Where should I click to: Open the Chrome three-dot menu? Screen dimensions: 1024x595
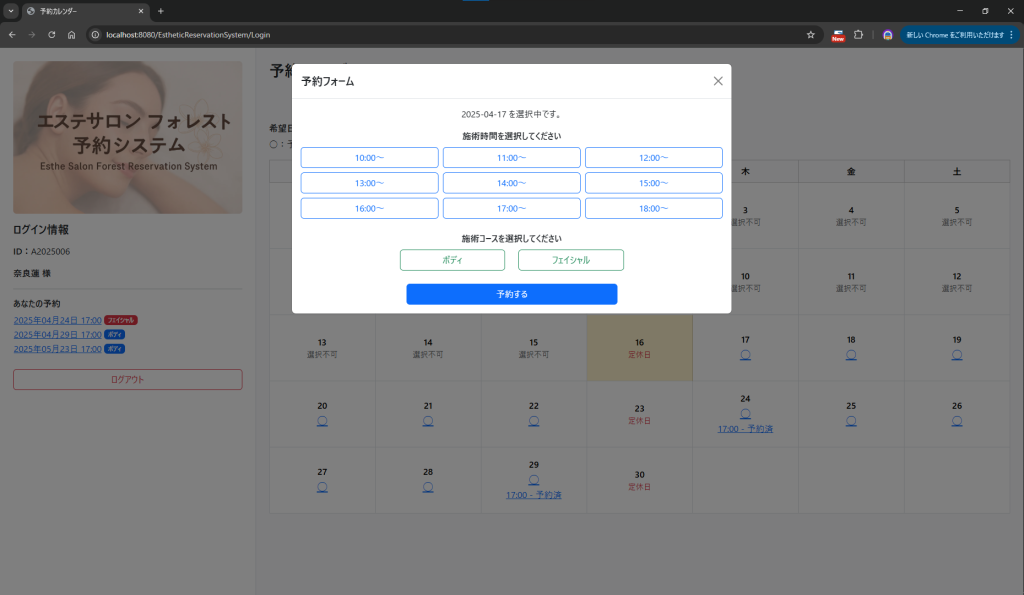point(1011,35)
